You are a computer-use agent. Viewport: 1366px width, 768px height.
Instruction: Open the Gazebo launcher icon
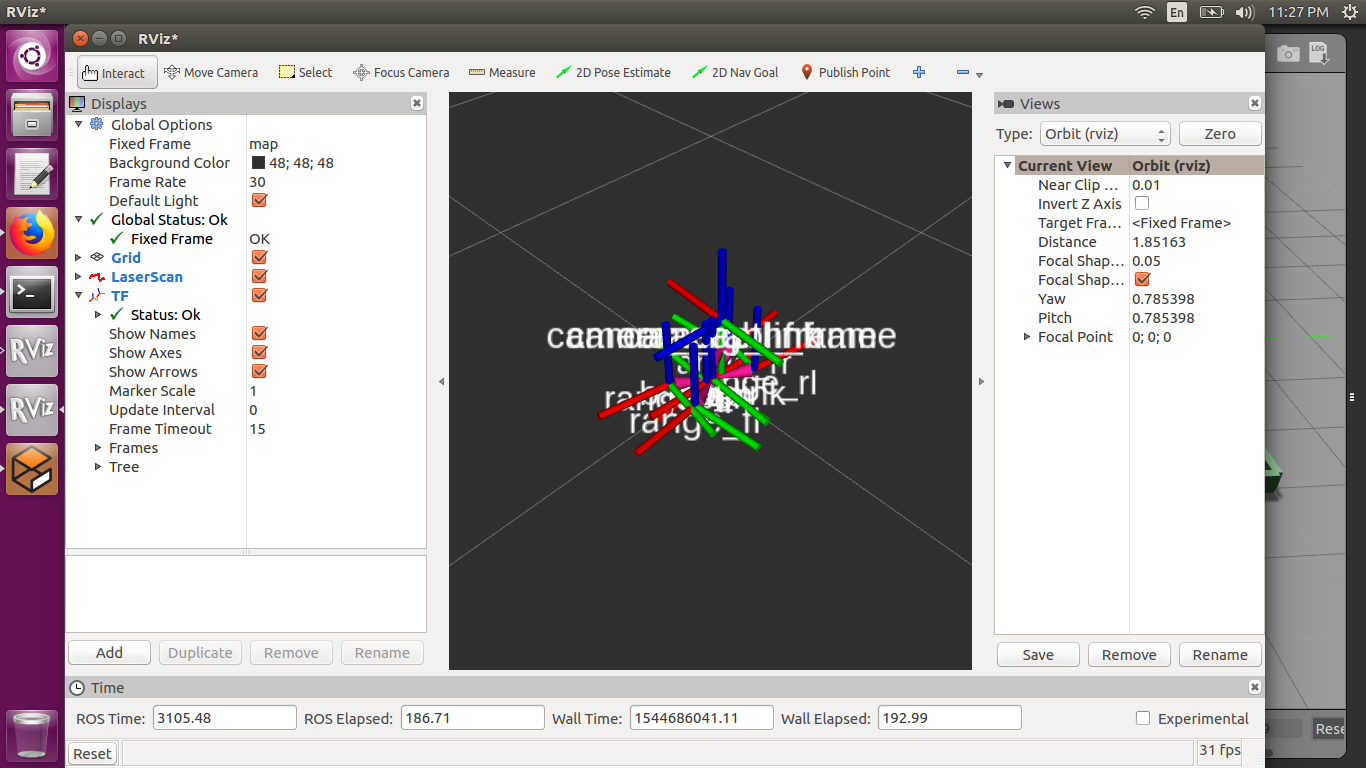click(32, 469)
